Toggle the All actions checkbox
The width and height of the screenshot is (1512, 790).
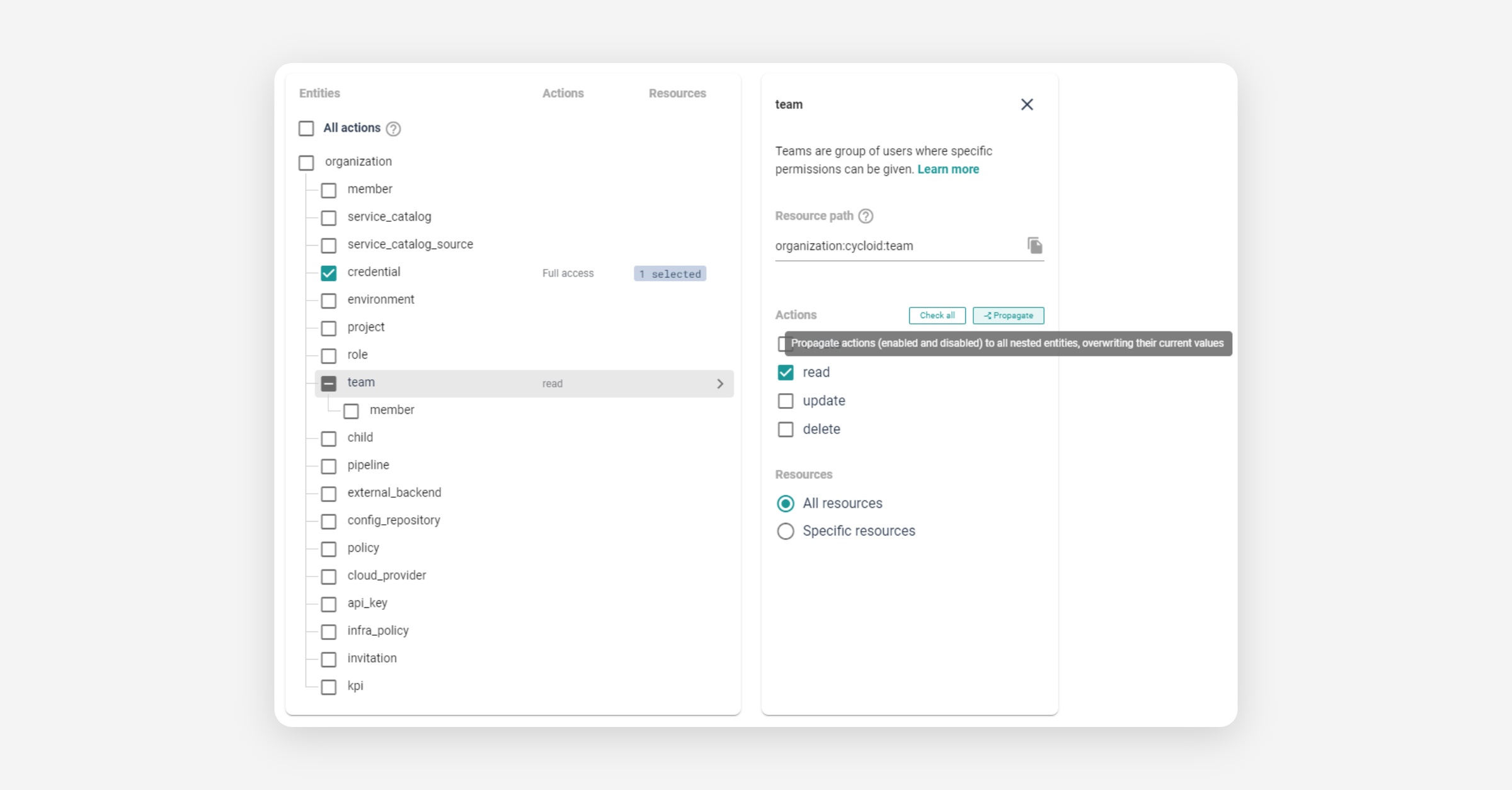[306, 129]
